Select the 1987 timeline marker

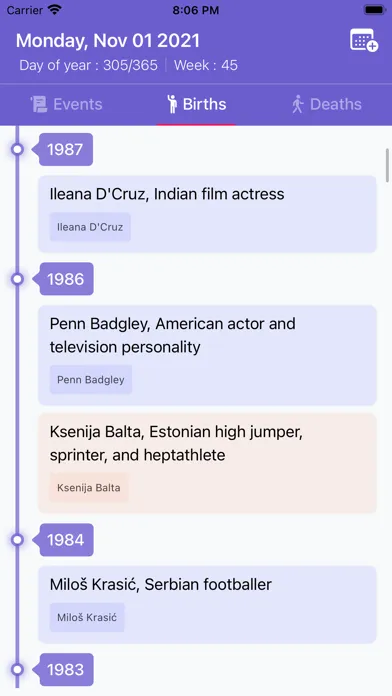[x=65, y=150]
